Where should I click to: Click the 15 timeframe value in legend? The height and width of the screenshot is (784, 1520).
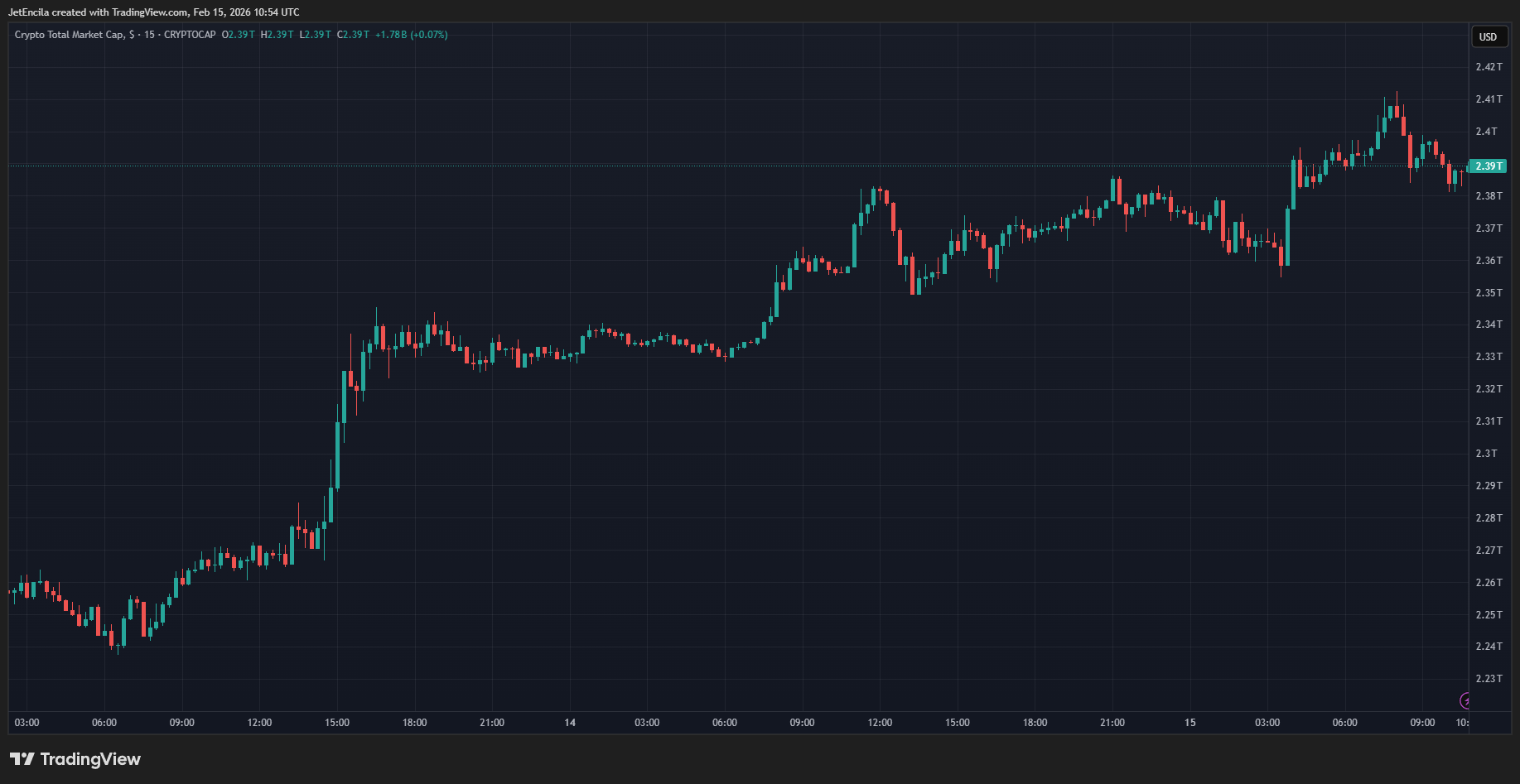149,35
